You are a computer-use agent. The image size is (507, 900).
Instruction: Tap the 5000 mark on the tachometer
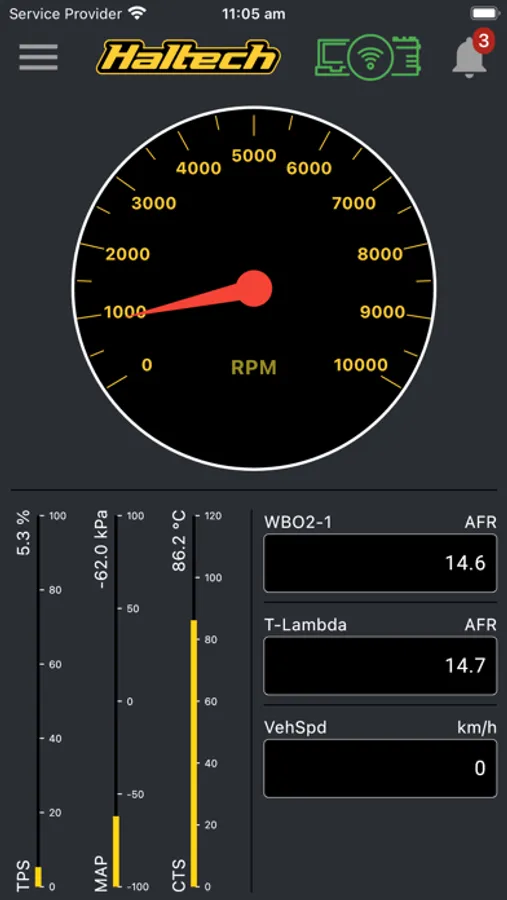coord(254,156)
